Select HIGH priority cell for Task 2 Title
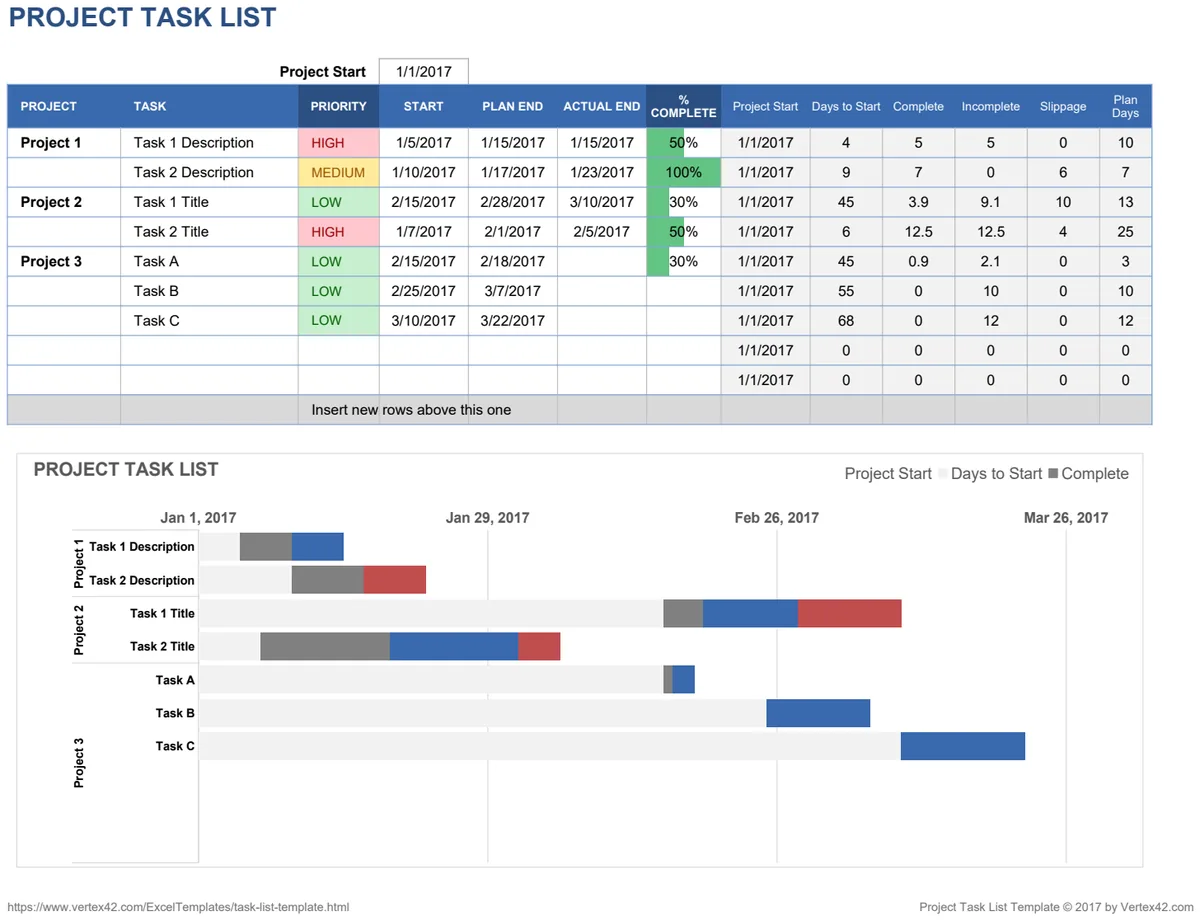 point(338,232)
